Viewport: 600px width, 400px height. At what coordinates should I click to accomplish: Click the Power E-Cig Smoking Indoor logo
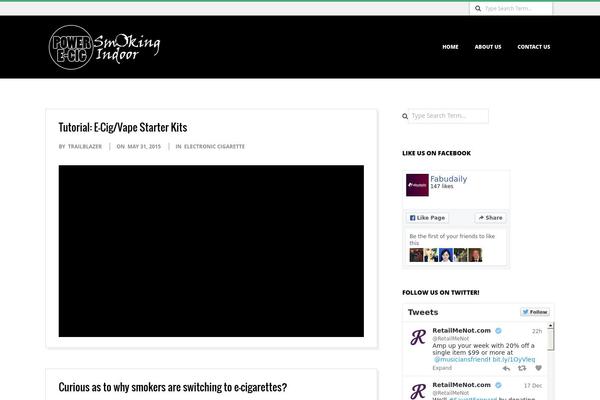[x=104, y=47]
